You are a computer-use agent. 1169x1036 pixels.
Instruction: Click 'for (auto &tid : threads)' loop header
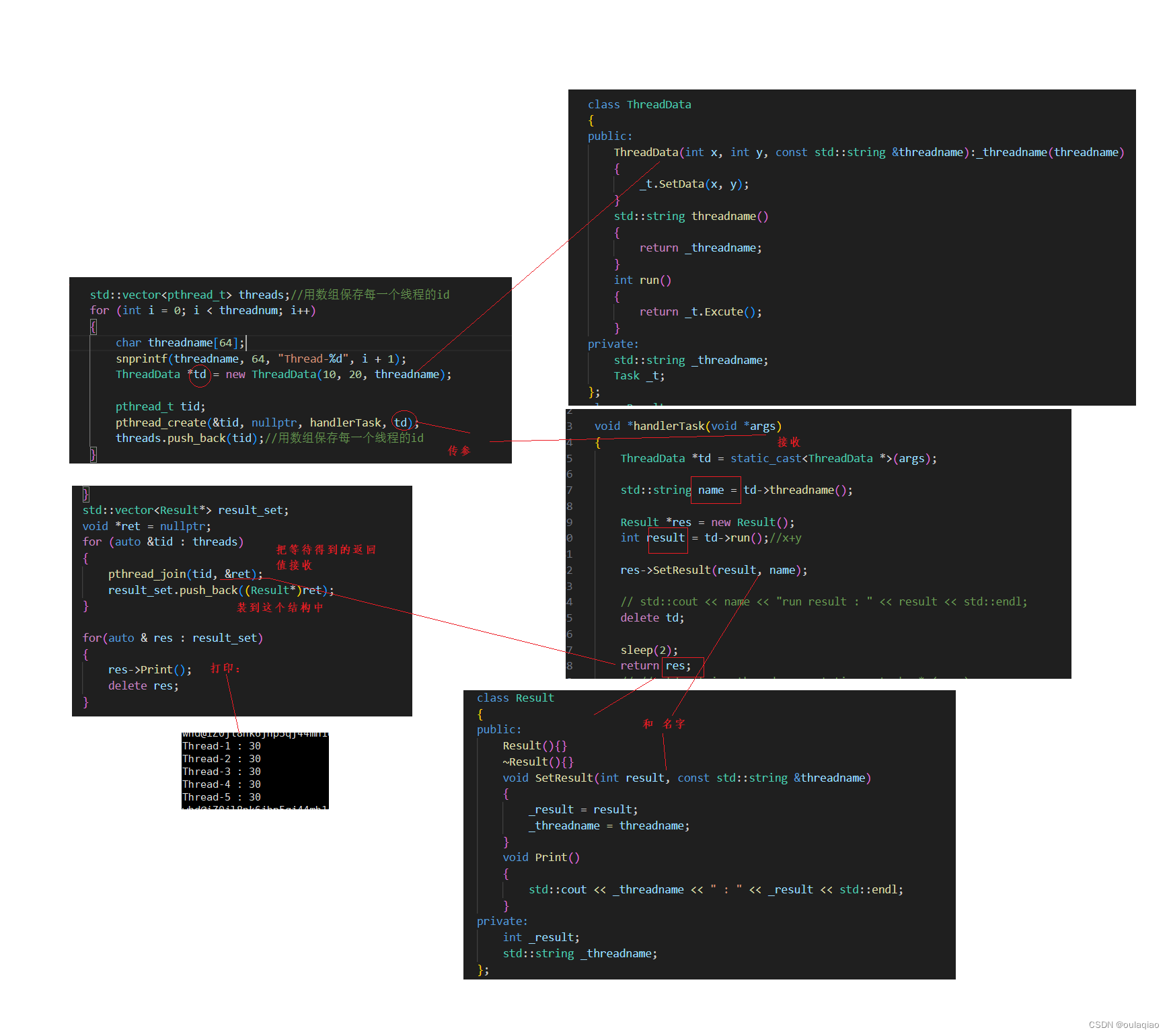coord(163,542)
